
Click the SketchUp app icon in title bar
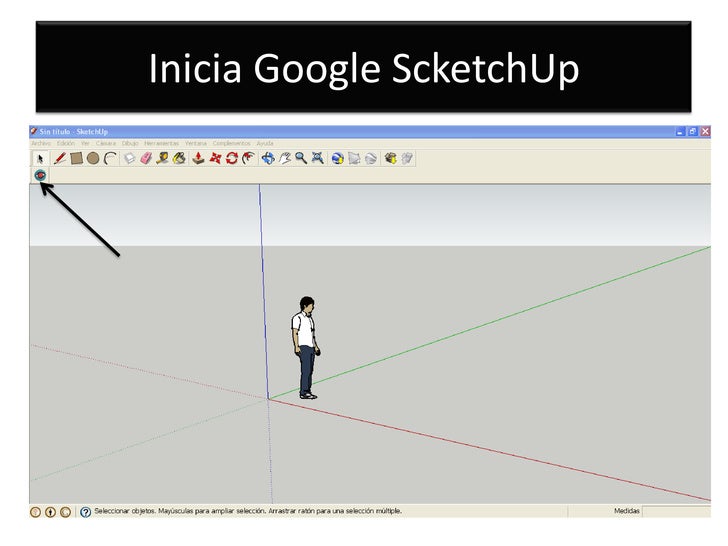click(x=33, y=131)
